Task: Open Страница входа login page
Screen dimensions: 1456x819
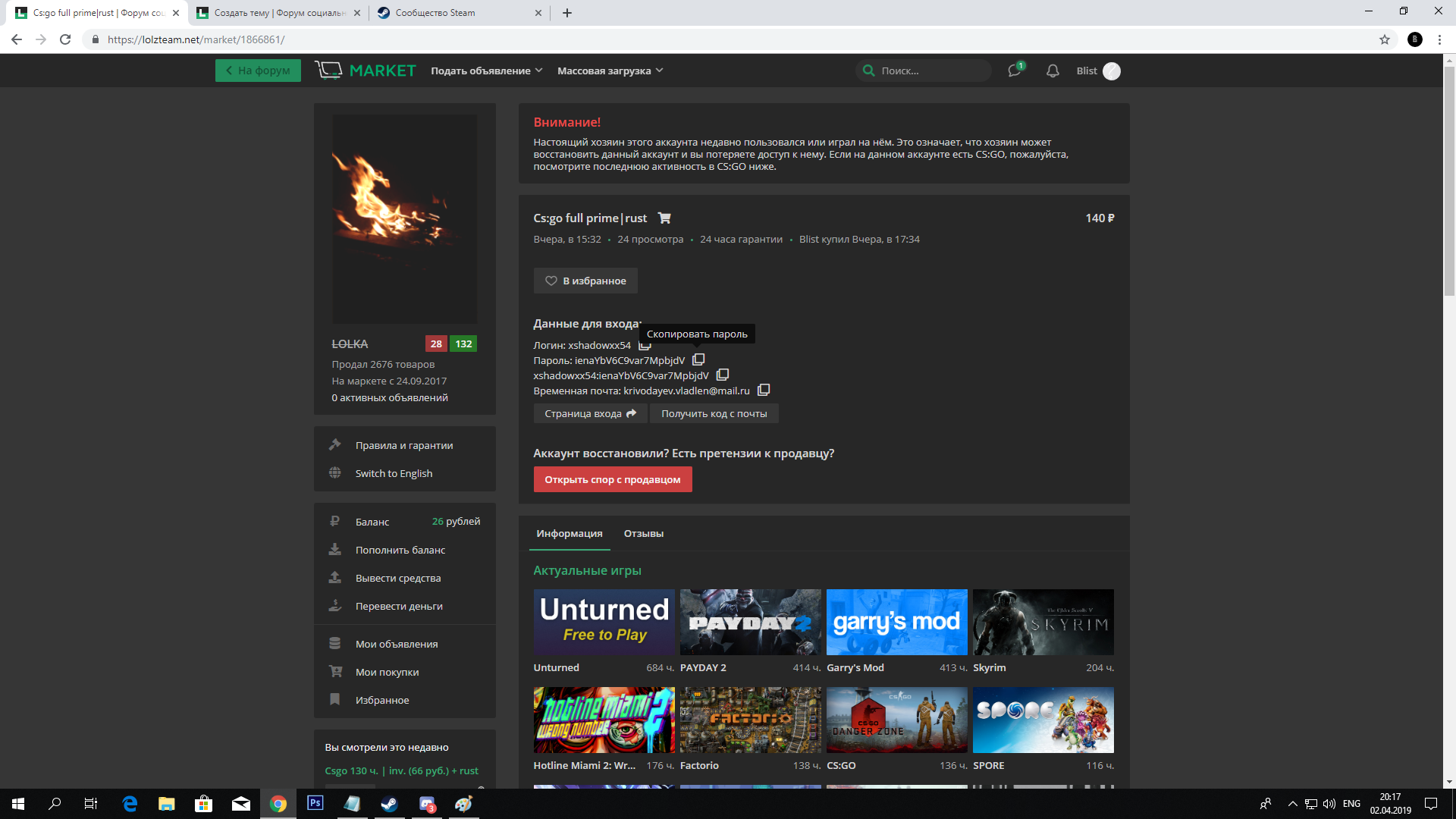Action: tap(590, 413)
